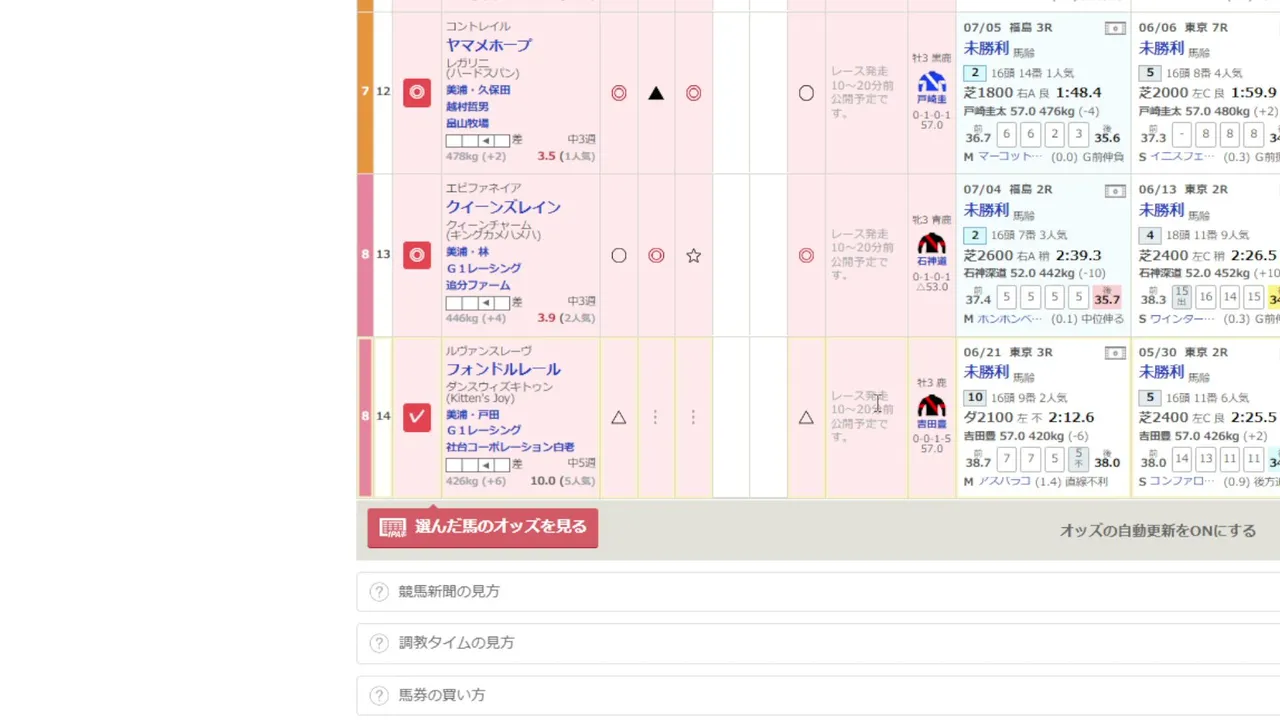
Task: Open trainer link 美浦・戸田
Action: point(472,414)
